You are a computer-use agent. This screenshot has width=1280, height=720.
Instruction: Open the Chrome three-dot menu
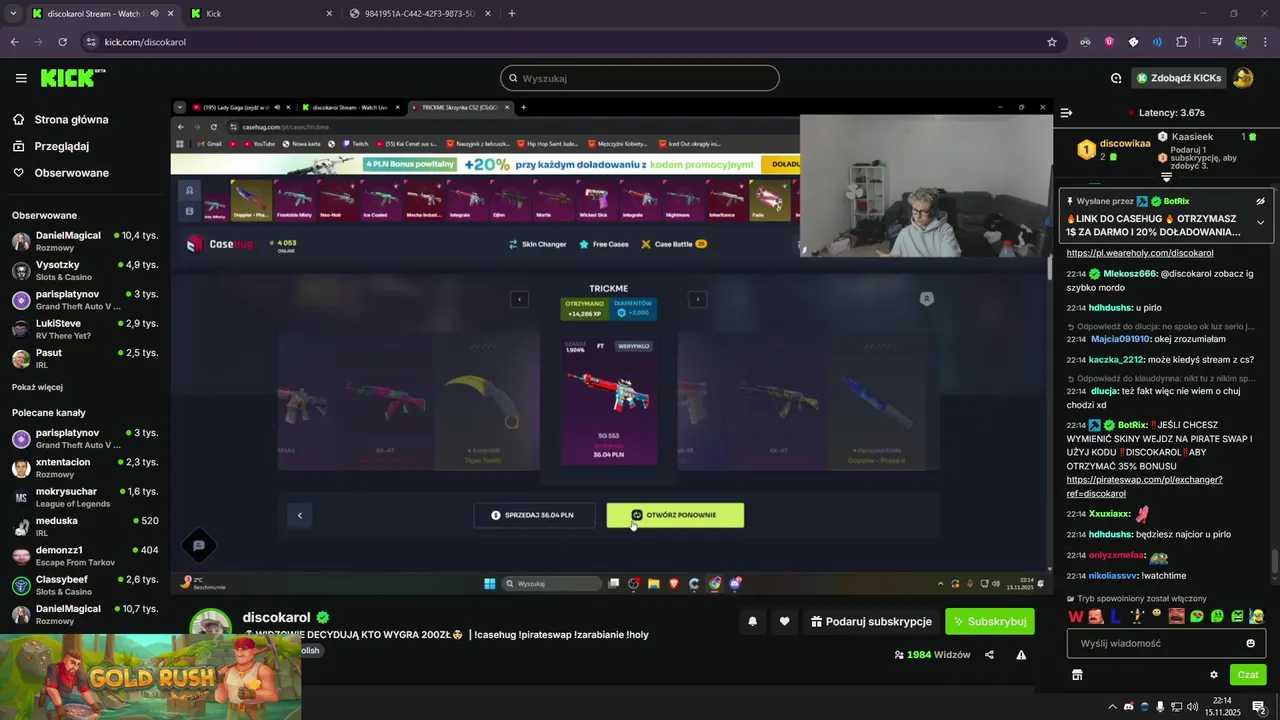tap(1265, 42)
